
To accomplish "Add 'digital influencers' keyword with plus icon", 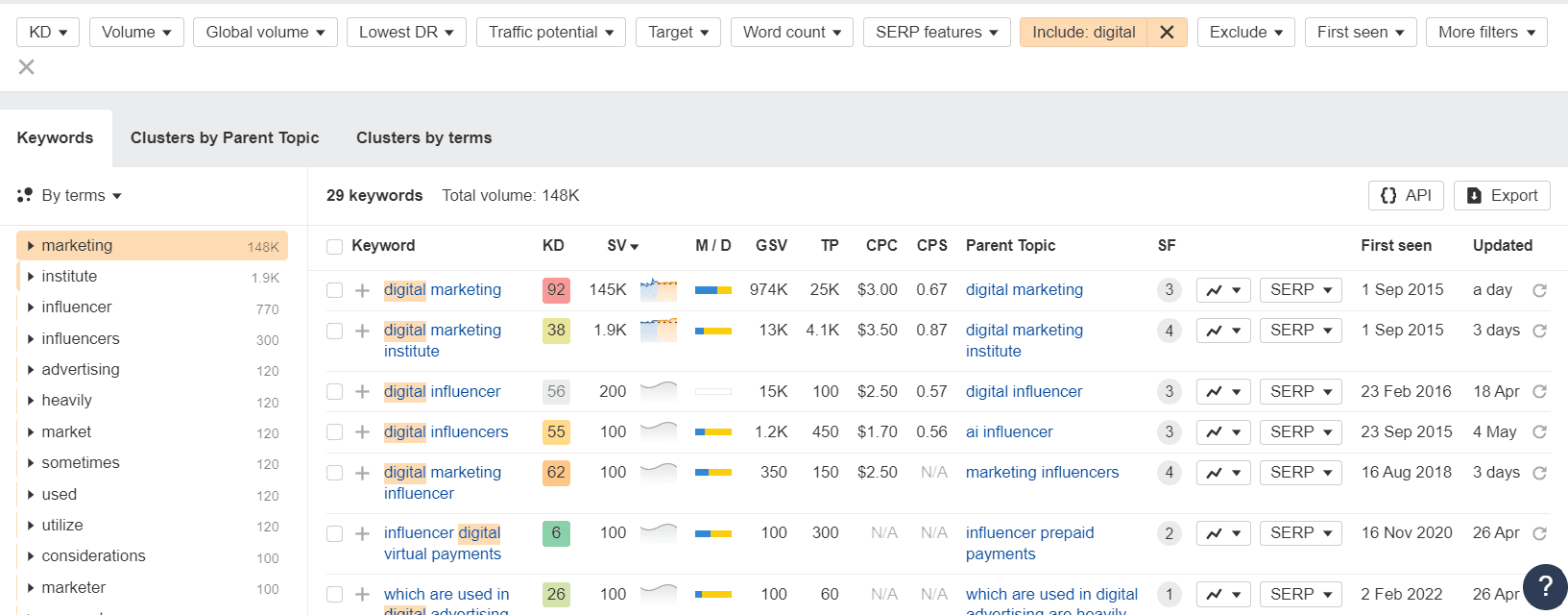I will click(362, 432).
